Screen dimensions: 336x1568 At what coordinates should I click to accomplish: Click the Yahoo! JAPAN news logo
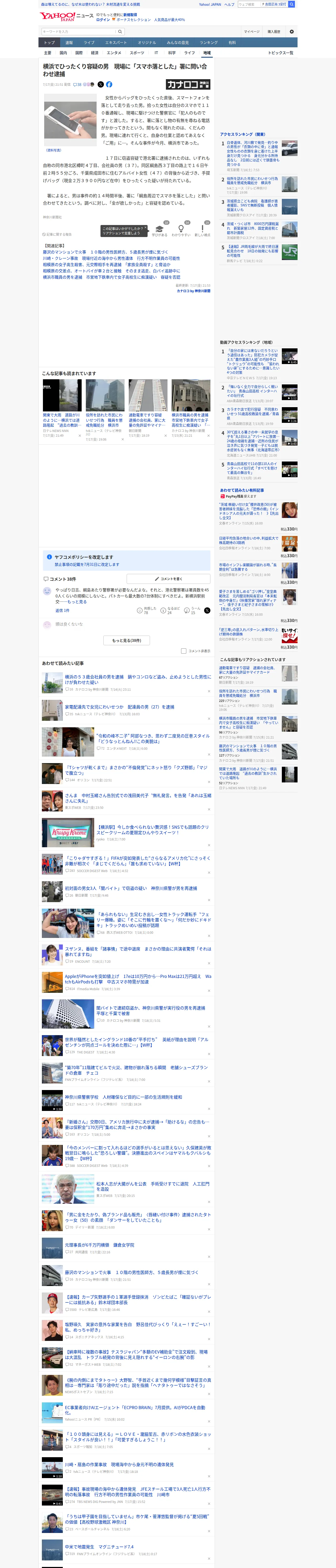click(x=66, y=17)
